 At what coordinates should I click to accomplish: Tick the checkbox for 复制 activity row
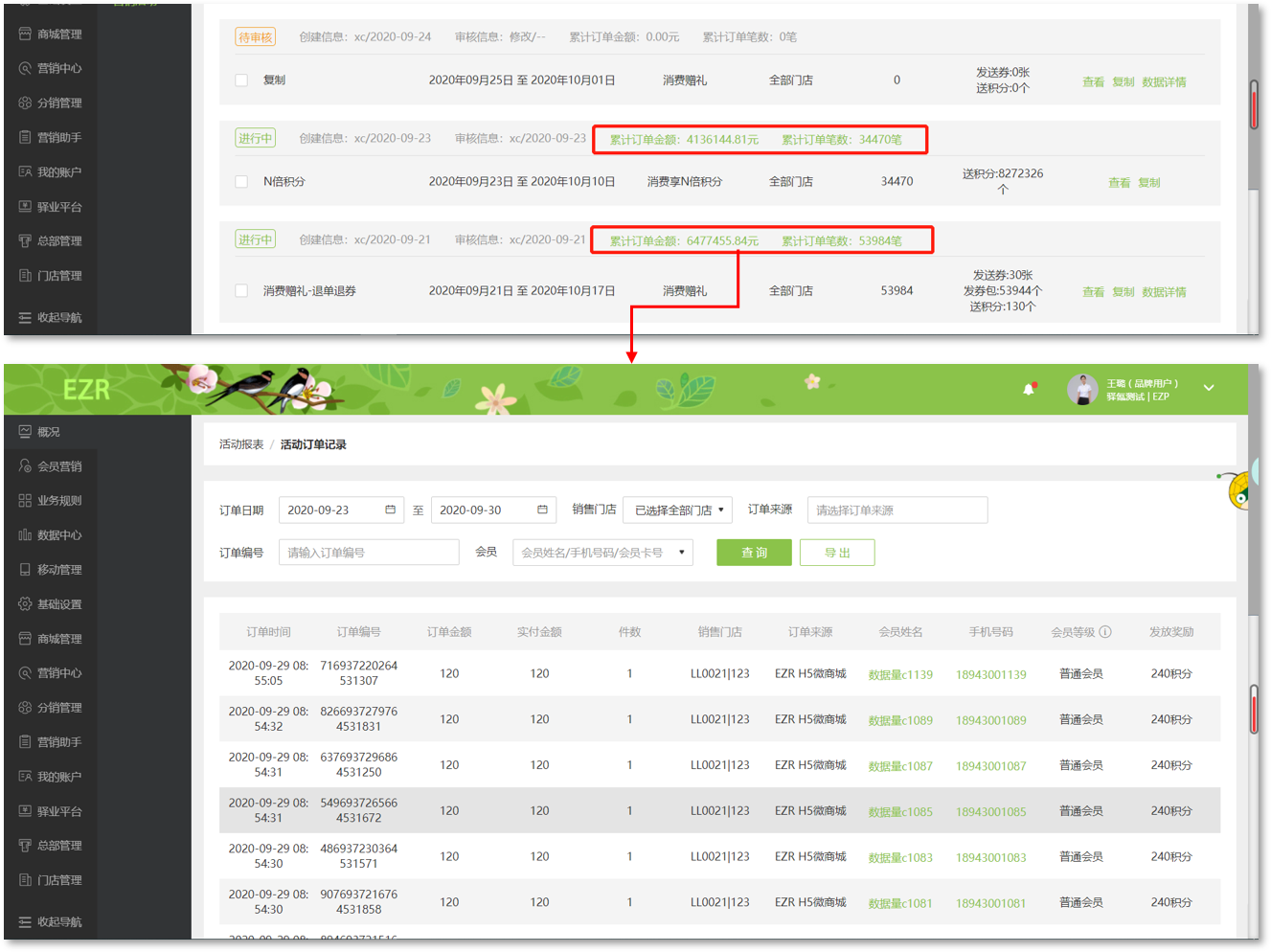(x=241, y=80)
